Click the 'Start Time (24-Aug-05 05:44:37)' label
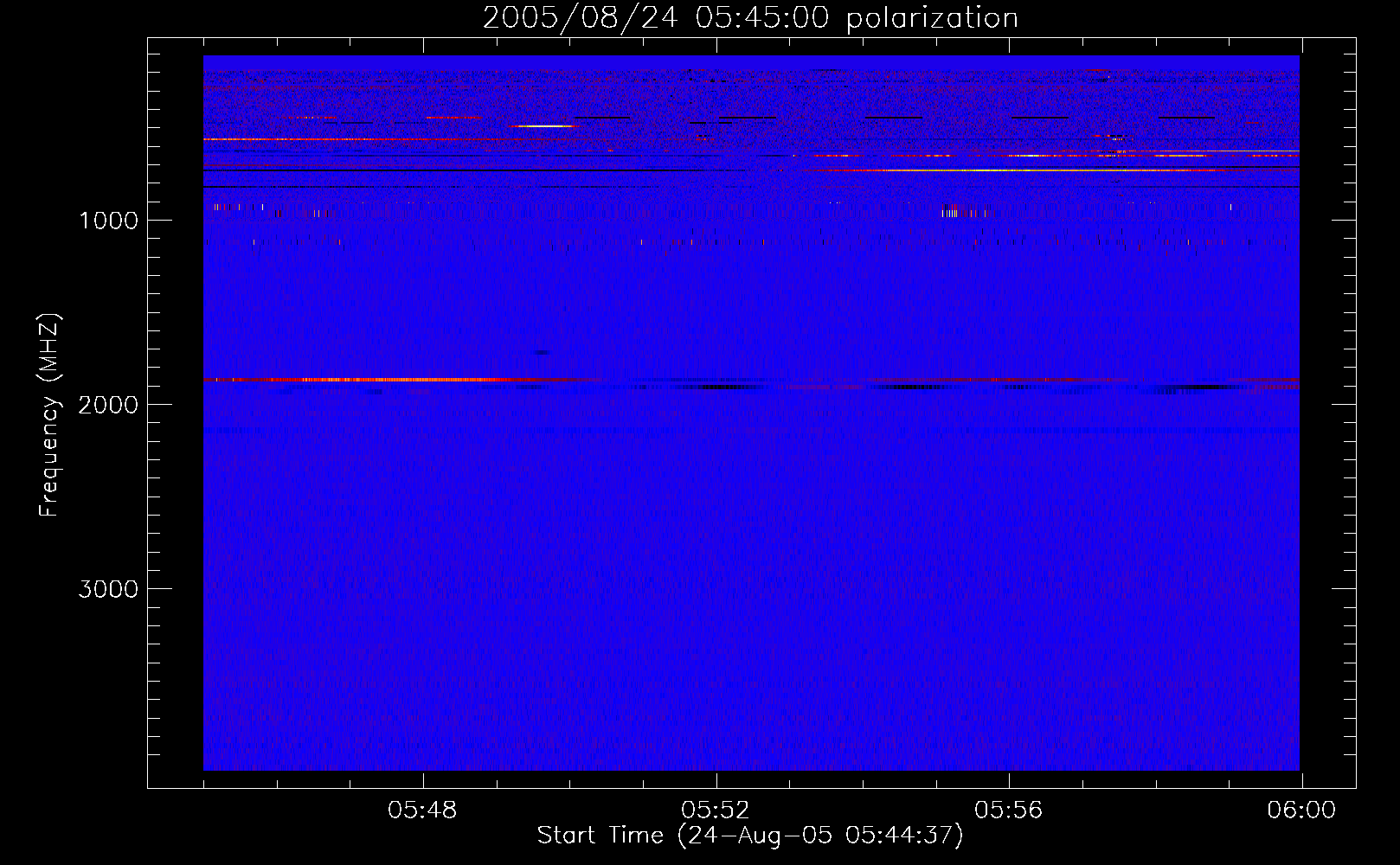 [x=750, y=836]
